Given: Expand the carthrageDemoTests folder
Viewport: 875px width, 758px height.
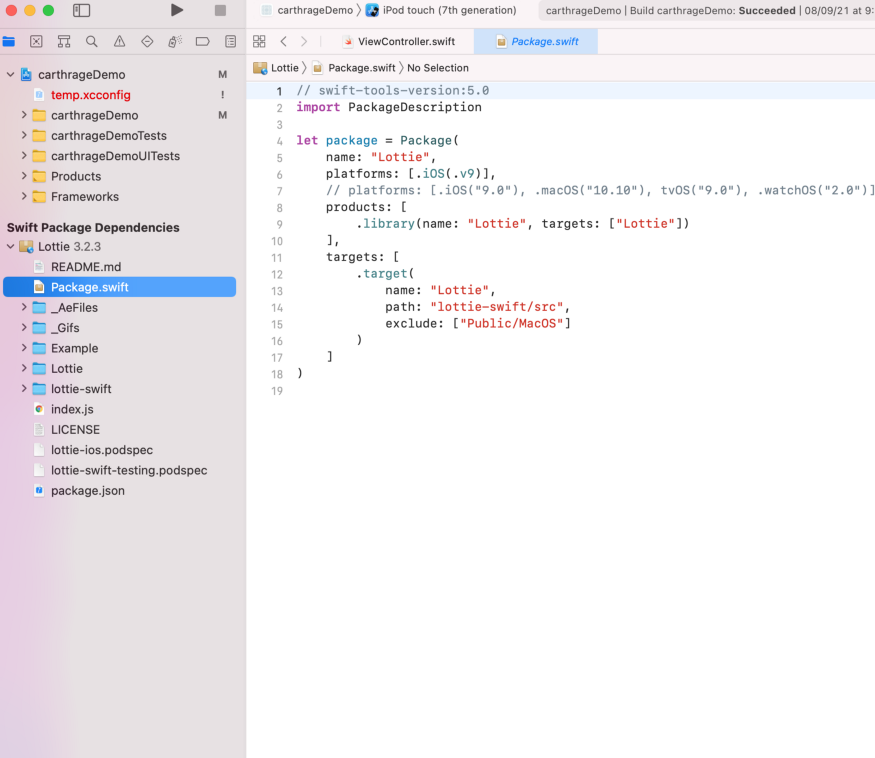Looking at the screenshot, I should pyautogui.click(x=24, y=136).
